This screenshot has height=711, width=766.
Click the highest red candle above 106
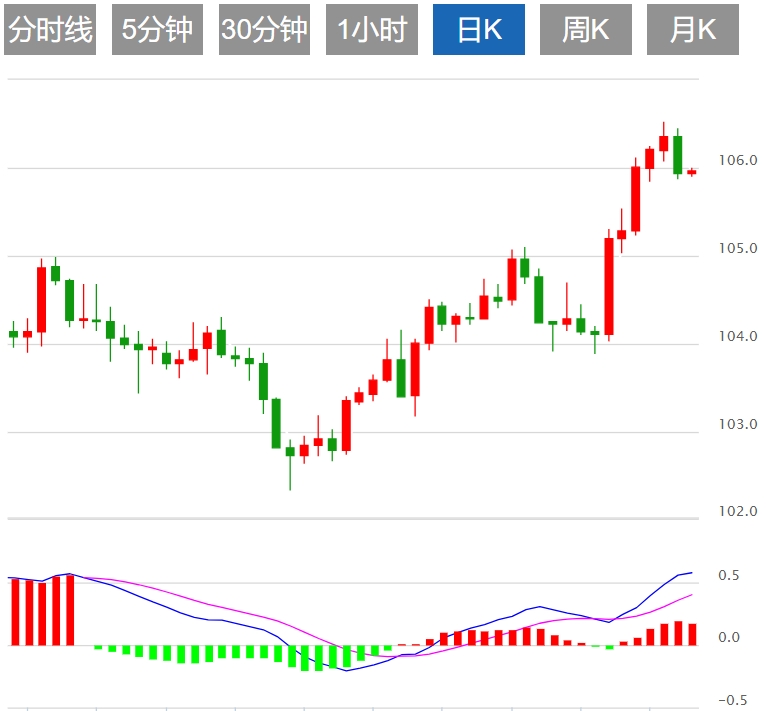coord(663,143)
